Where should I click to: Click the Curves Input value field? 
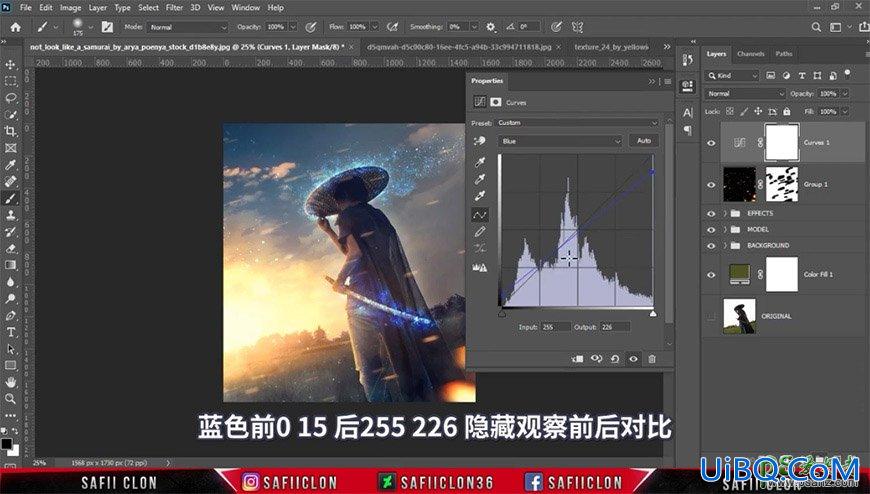555,327
